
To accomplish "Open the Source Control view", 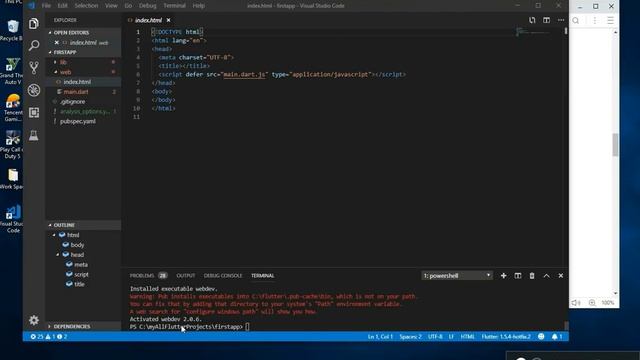I will (x=34, y=67).
